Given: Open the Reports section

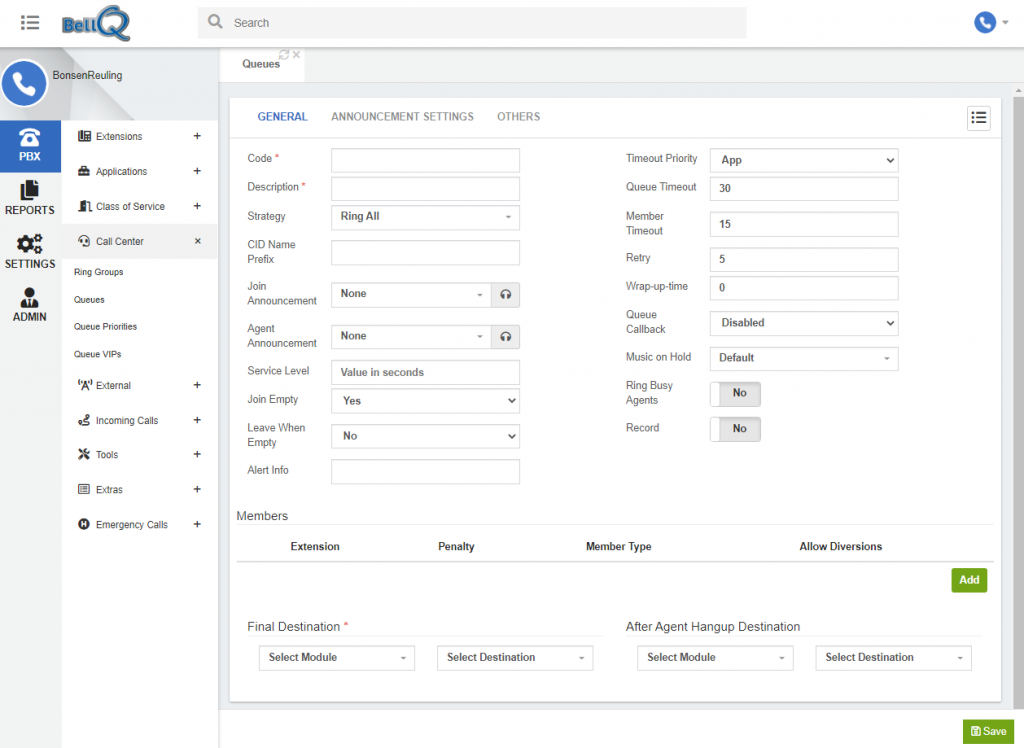Looking at the screenshot, I should click(x=30, y=198).
